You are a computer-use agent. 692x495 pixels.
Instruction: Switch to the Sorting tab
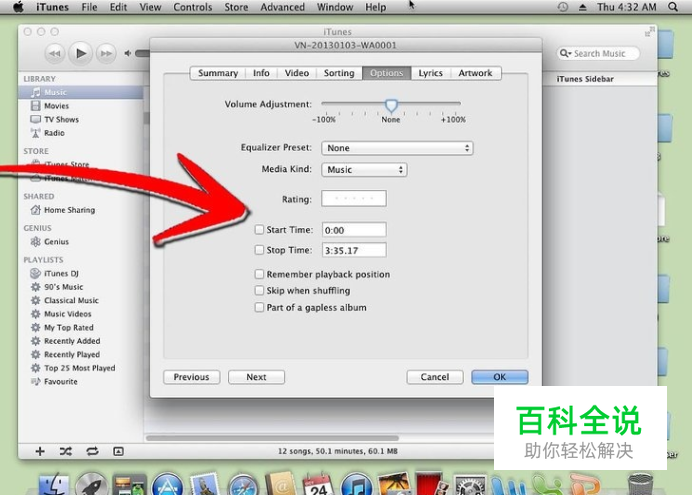click(x=339, y=73)
